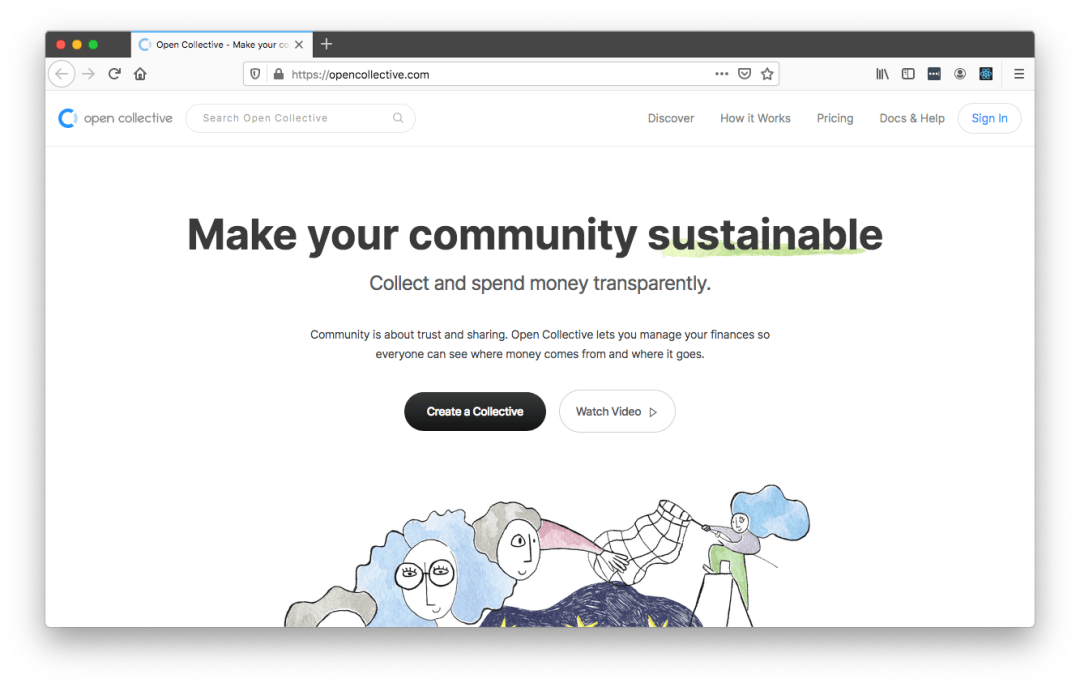Open the React developer extension icon
1080x687 pixels.
(986, 74)
